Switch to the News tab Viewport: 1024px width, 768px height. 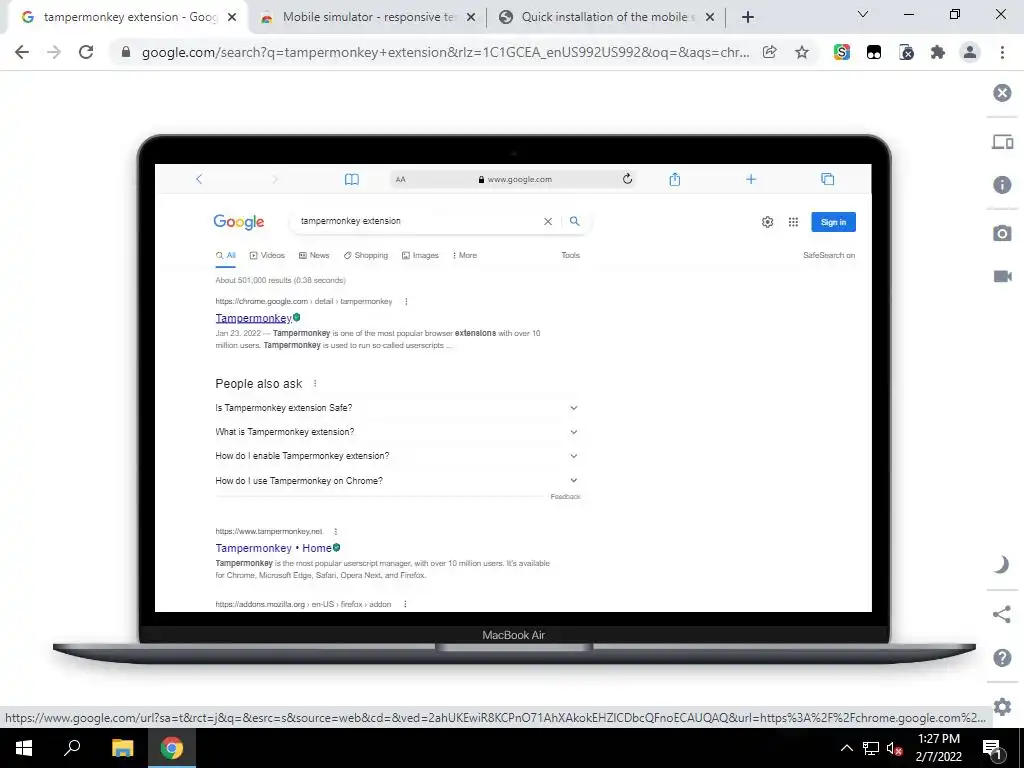[x=313, y=255]
